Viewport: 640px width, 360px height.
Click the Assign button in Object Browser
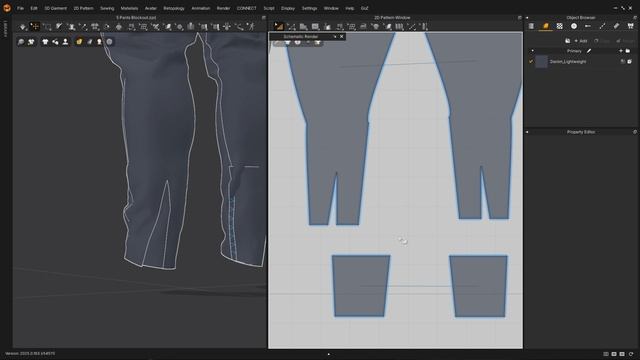[625, 41]
